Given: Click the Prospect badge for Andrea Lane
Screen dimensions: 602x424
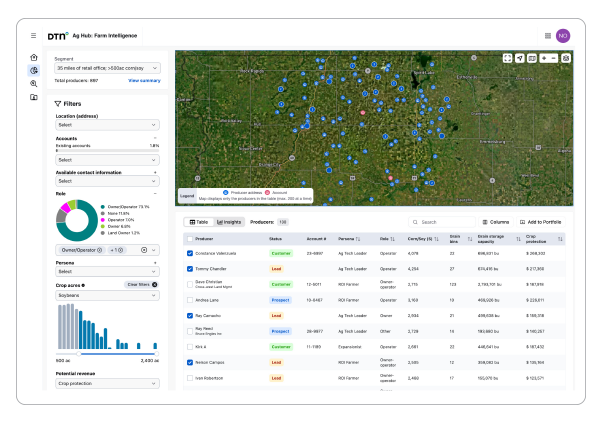Looking at the screenshot, I should click(x=280, y=300).
